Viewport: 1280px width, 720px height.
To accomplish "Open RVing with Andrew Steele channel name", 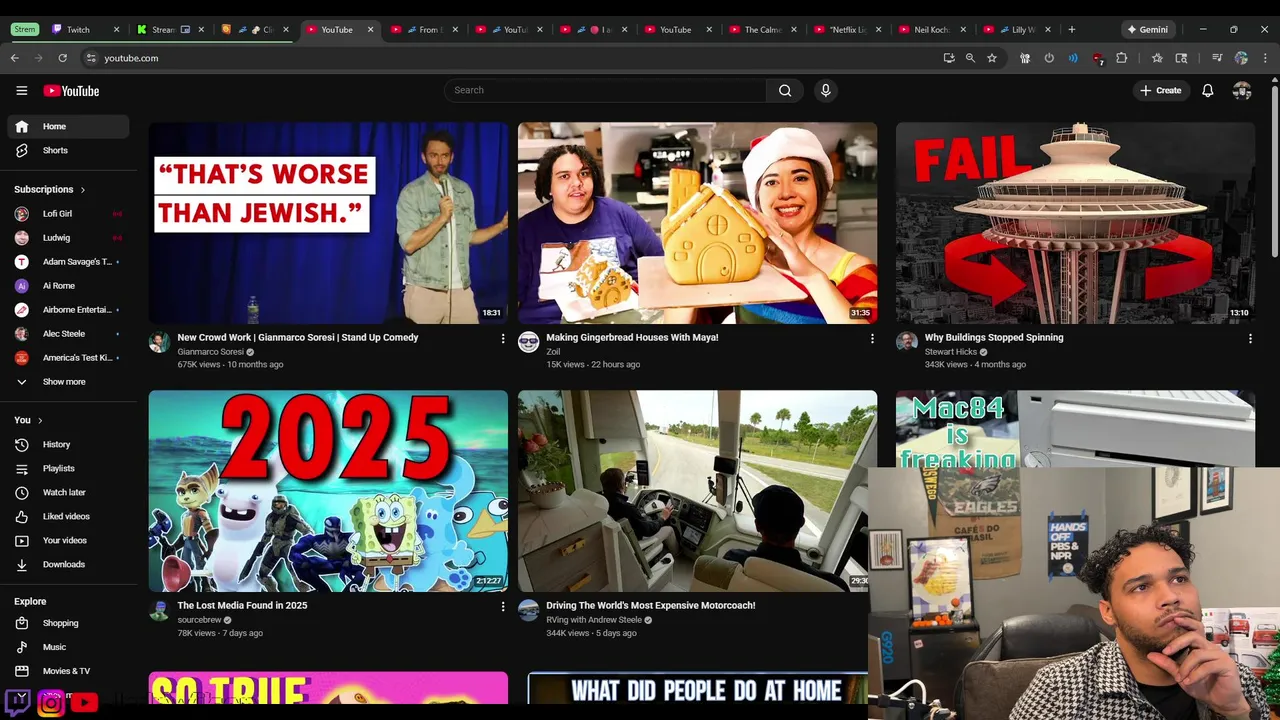I will [x=594, y=620].
